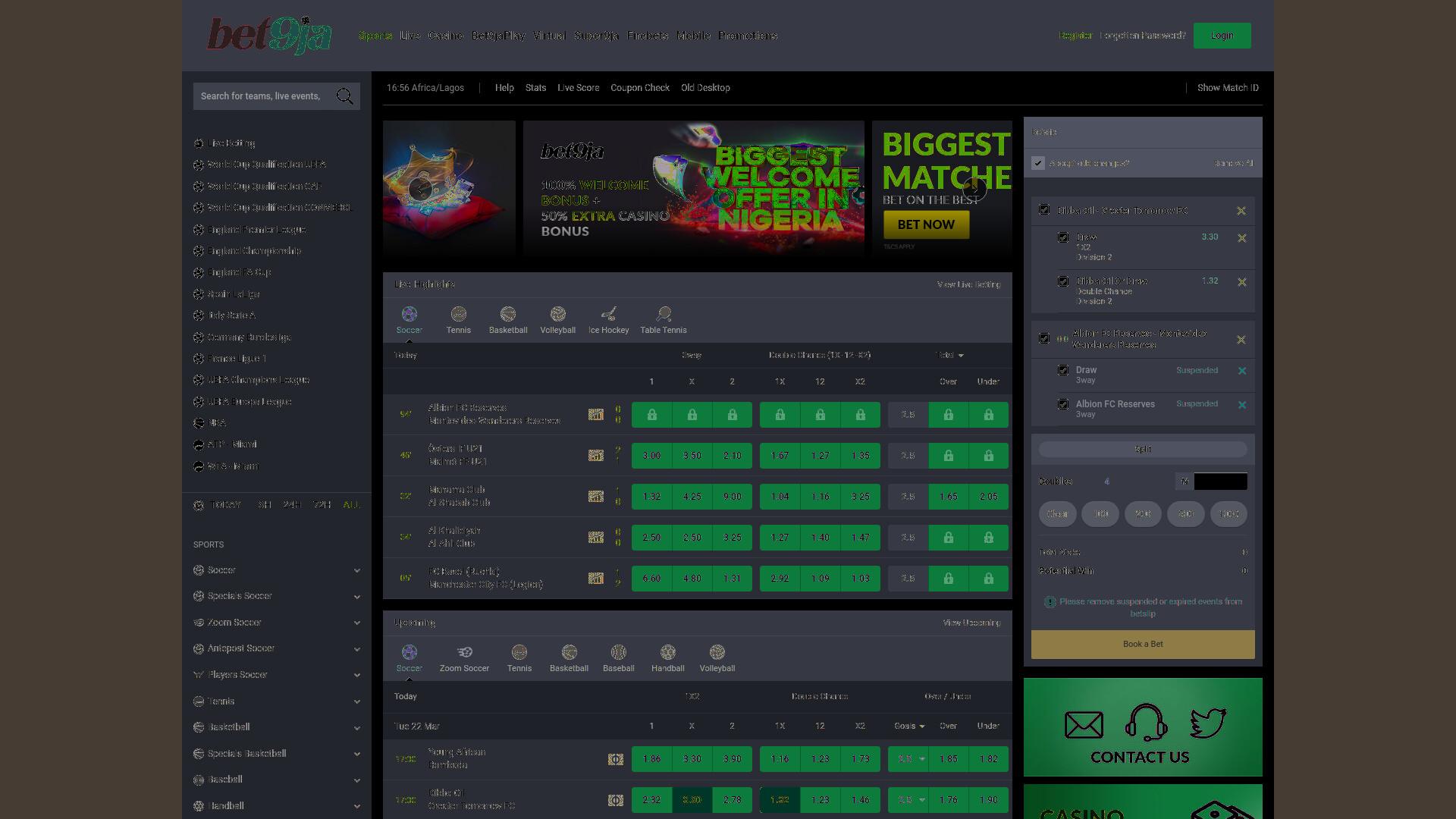Remove Albion FC Reserves event from betslip

tap(1241, 340)
